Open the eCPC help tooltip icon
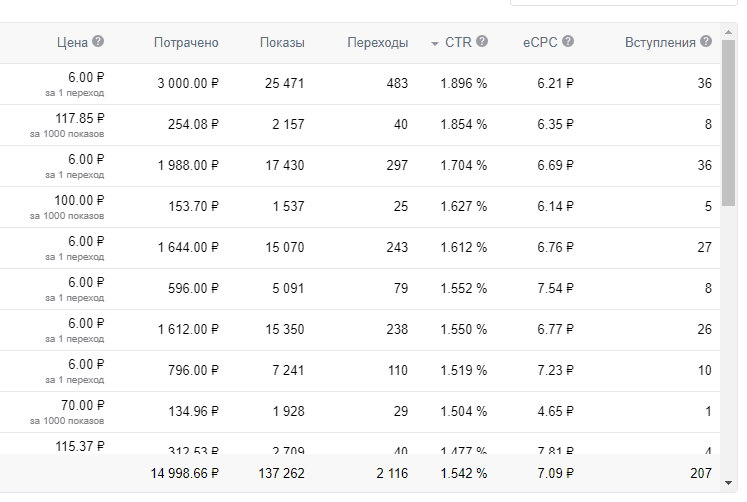The width and height of the screenshot is (747, 502). point(568,42)
